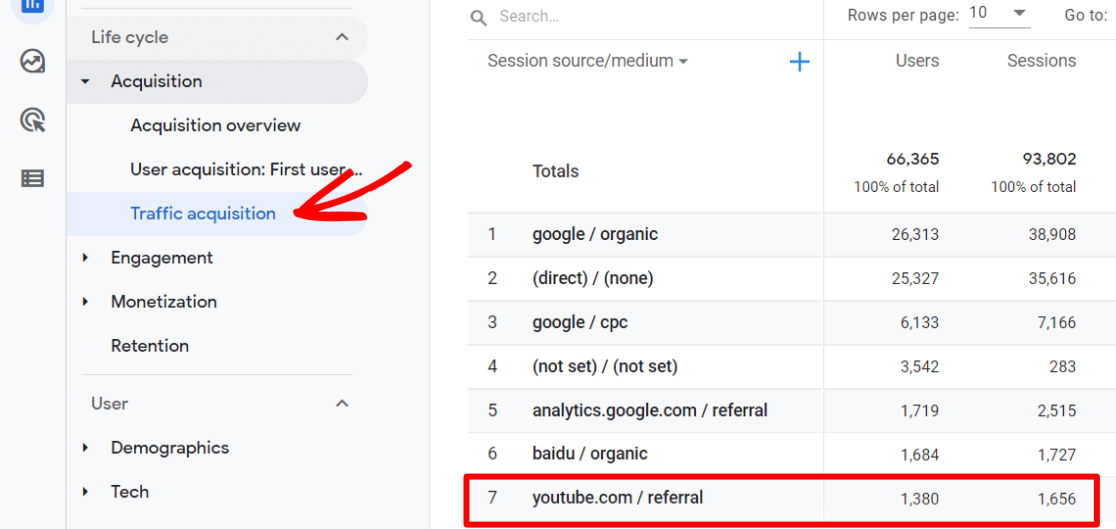Expand the Tech menu group

tap(85, 492)
